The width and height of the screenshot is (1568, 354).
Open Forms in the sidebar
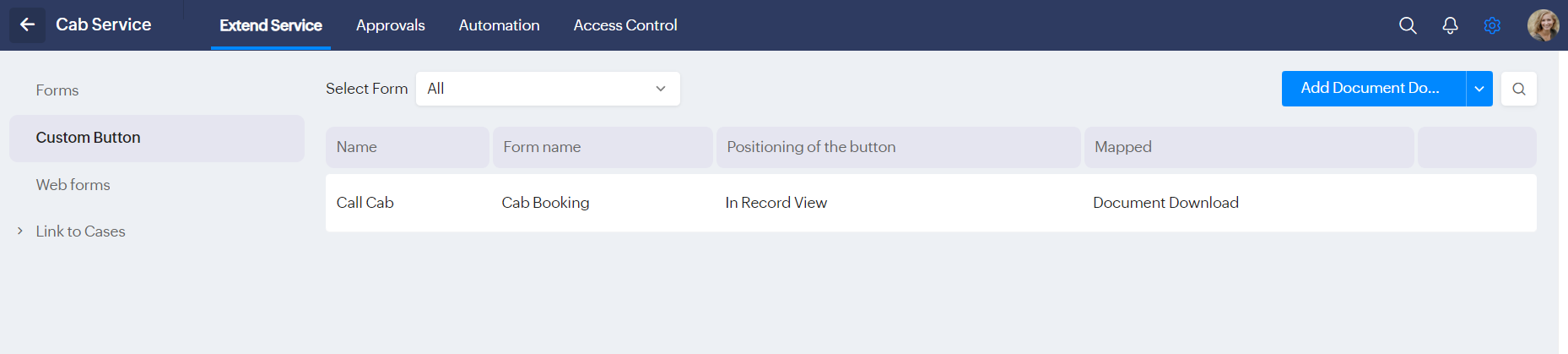pos(57,90)
